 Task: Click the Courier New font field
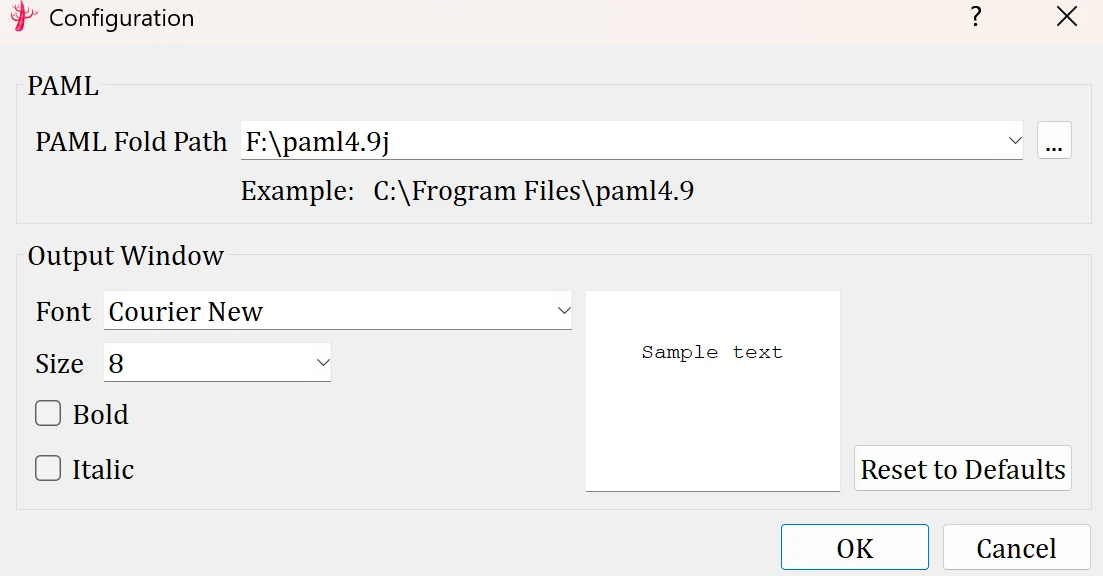tap(320, 311)
